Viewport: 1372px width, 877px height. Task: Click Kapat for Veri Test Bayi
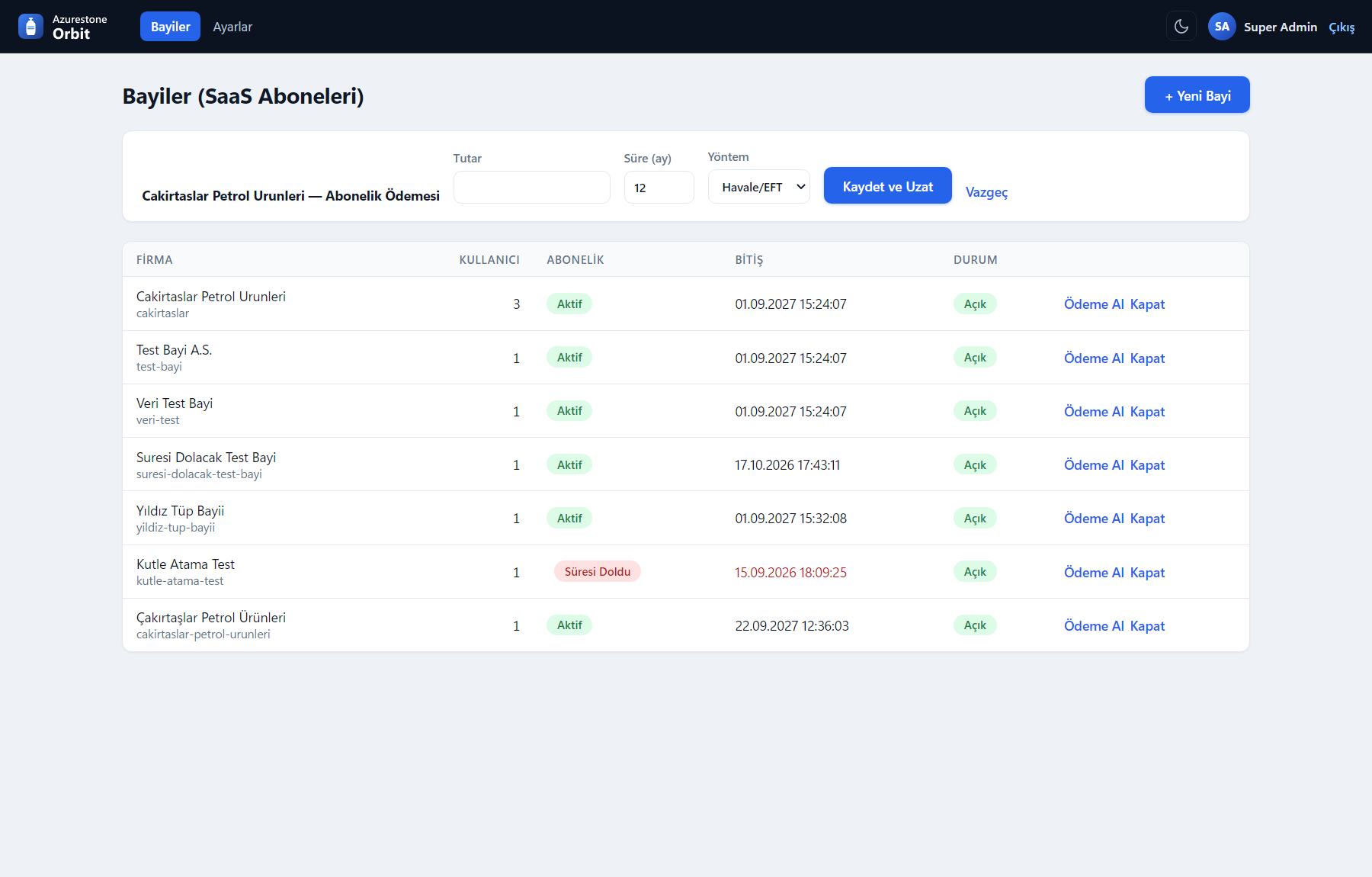pos(1147,412)
